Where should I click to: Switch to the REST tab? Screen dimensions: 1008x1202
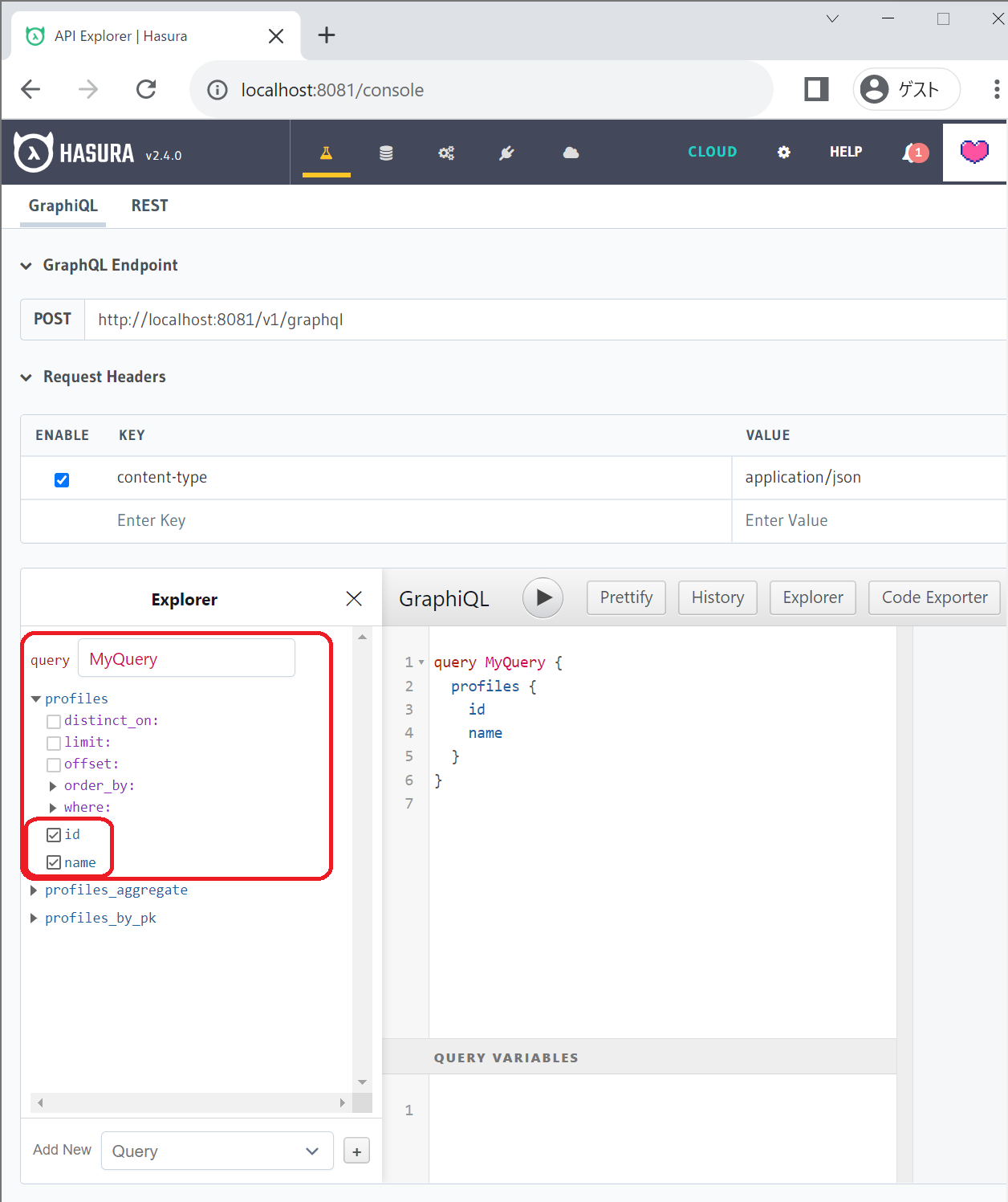pos(150,206)
